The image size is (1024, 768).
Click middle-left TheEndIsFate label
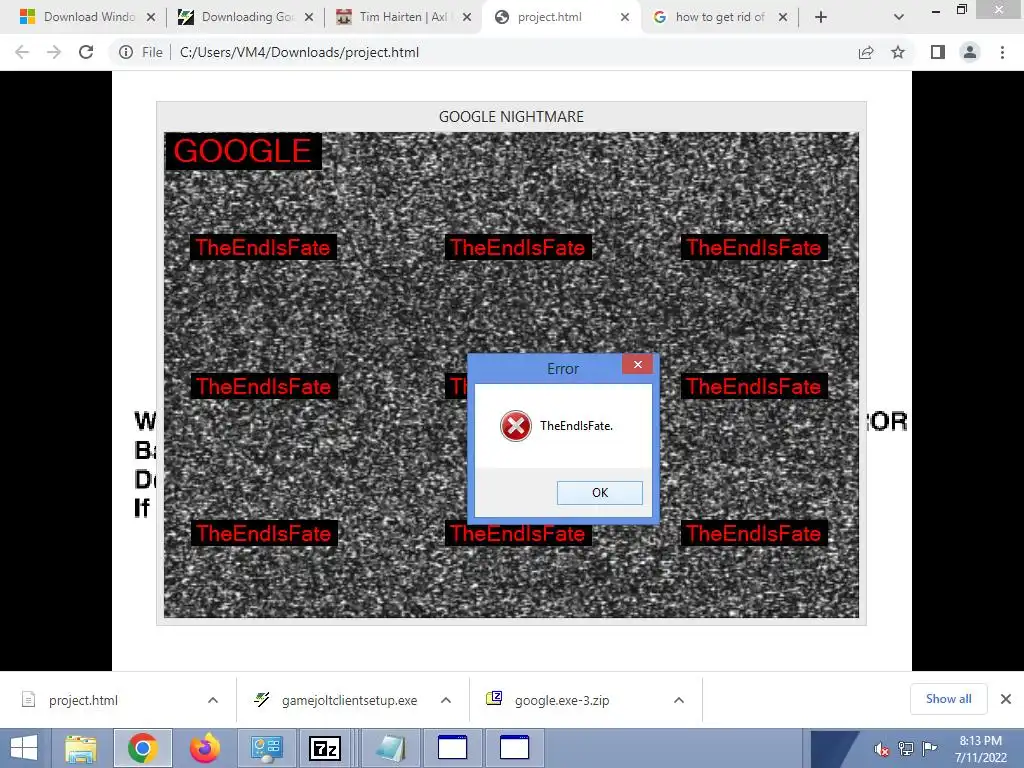tap(264, 386)
